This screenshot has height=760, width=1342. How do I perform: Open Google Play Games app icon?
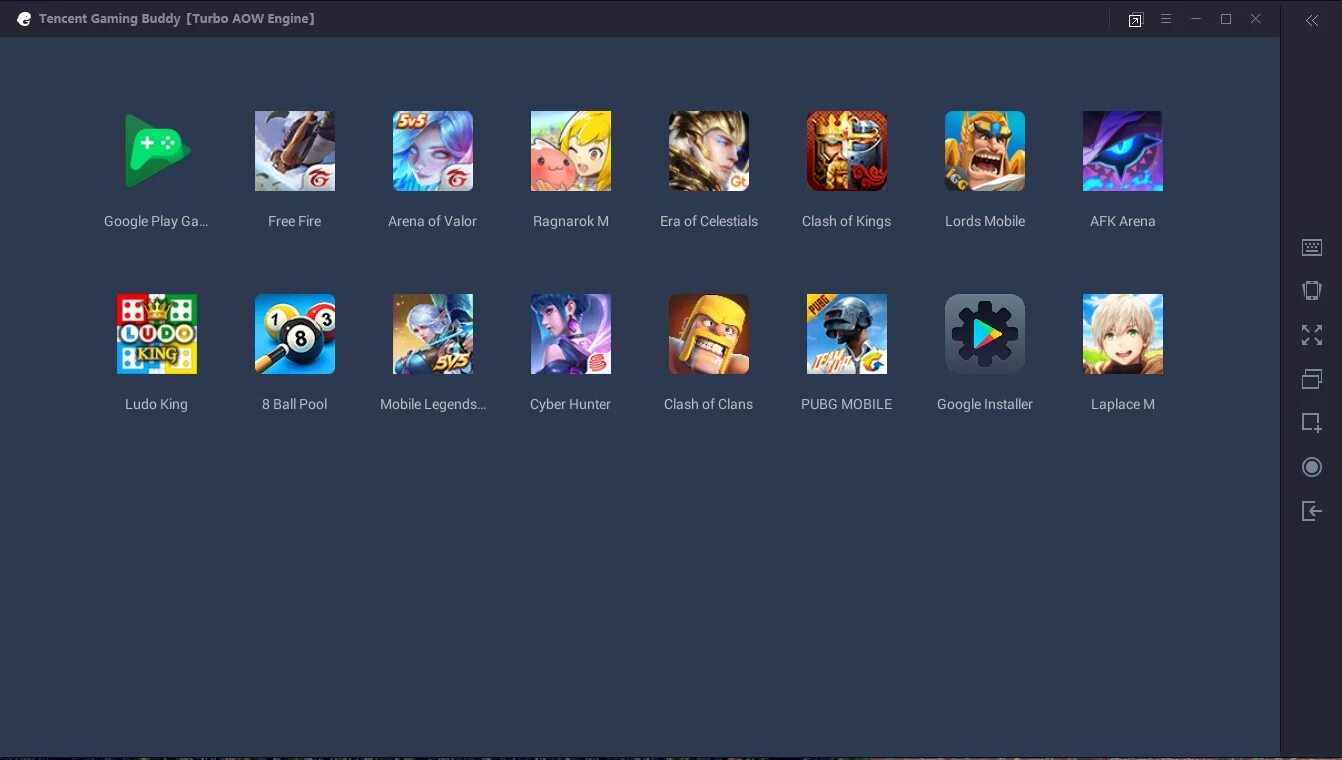point(157,151)
